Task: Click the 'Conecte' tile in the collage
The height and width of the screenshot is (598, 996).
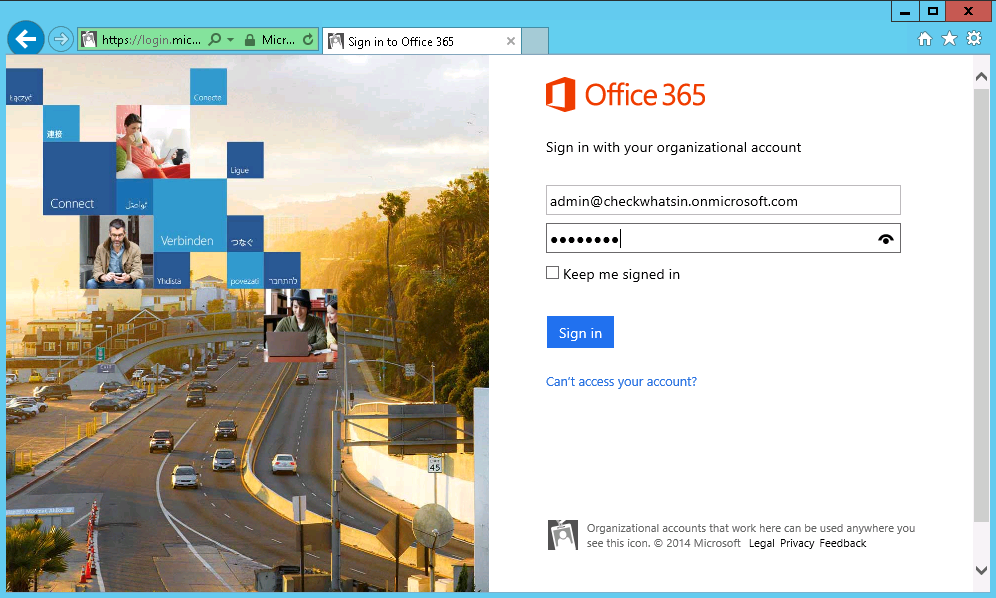Action: pyautogui.click(x=208, y=86)
